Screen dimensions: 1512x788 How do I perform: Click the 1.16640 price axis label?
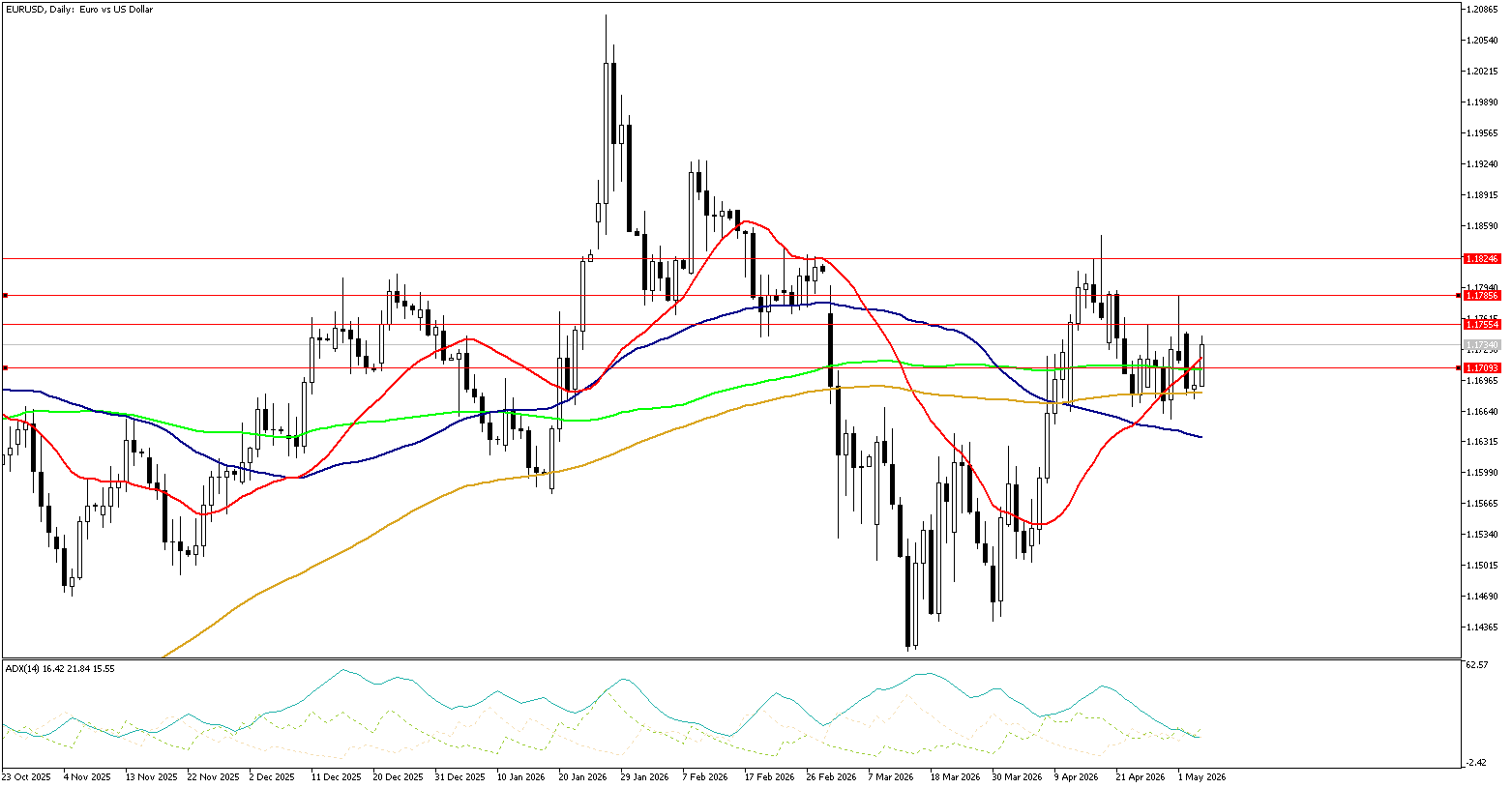coord(1482,411)
